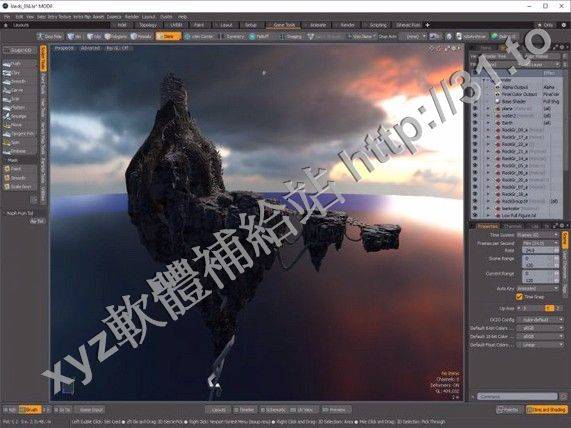This screenshot has height=428, width=571.
Task: Switch to the Model layout tab
Action: 122,25
